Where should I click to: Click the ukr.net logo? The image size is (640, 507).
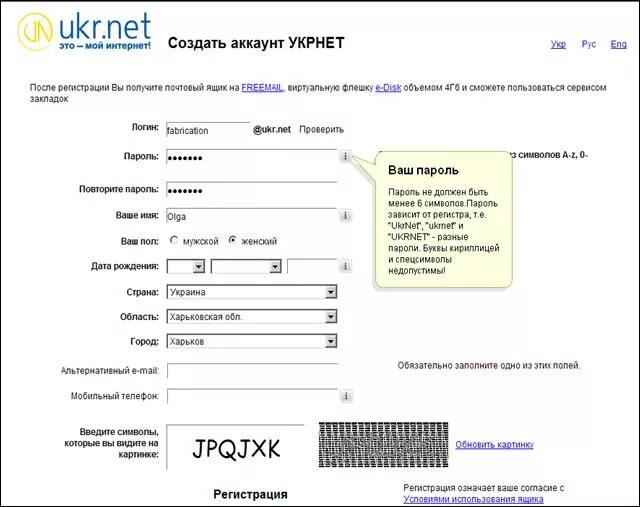pyautogui.click(x=84, y=31)
